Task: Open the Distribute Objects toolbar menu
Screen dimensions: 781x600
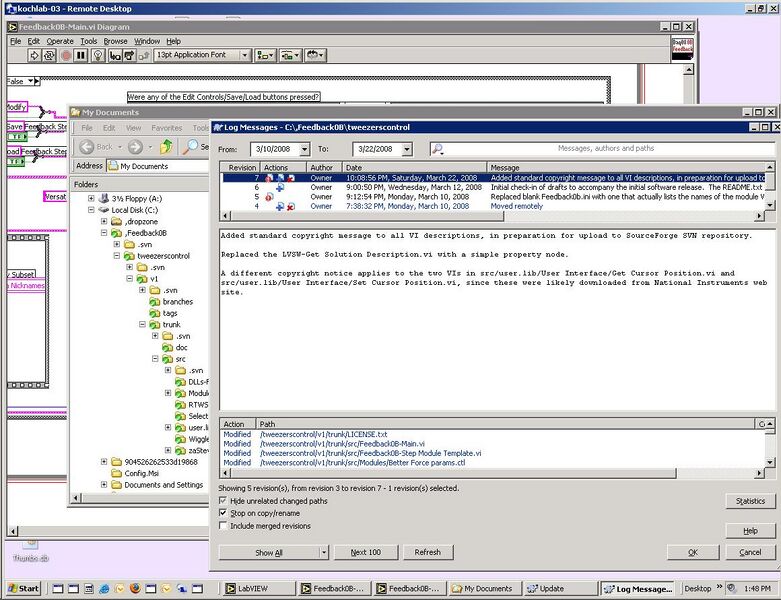Action: pyautogui.click(x=289, y=55)
